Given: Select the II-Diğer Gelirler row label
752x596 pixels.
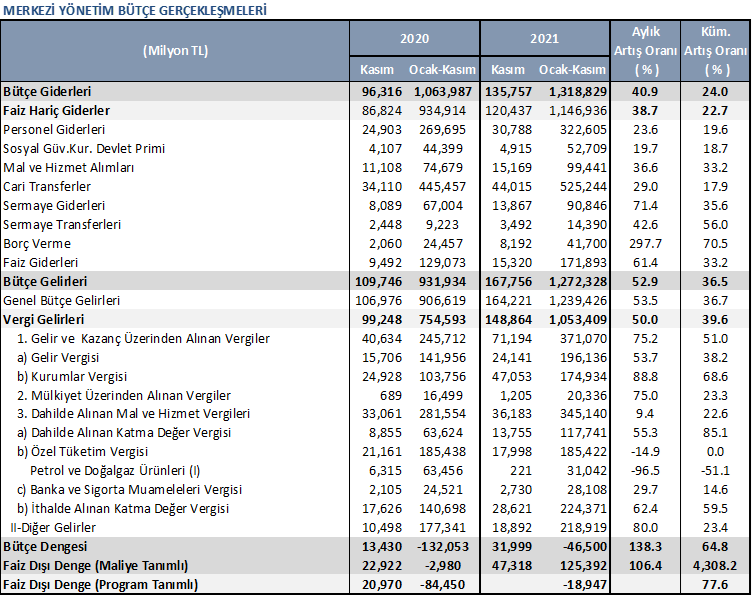Looking at the screenshot, I should click(x=53, y=528).
